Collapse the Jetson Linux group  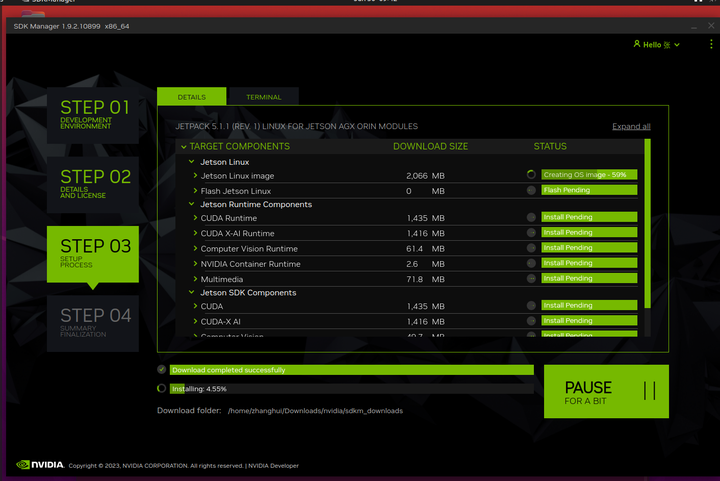click(192, 162)
